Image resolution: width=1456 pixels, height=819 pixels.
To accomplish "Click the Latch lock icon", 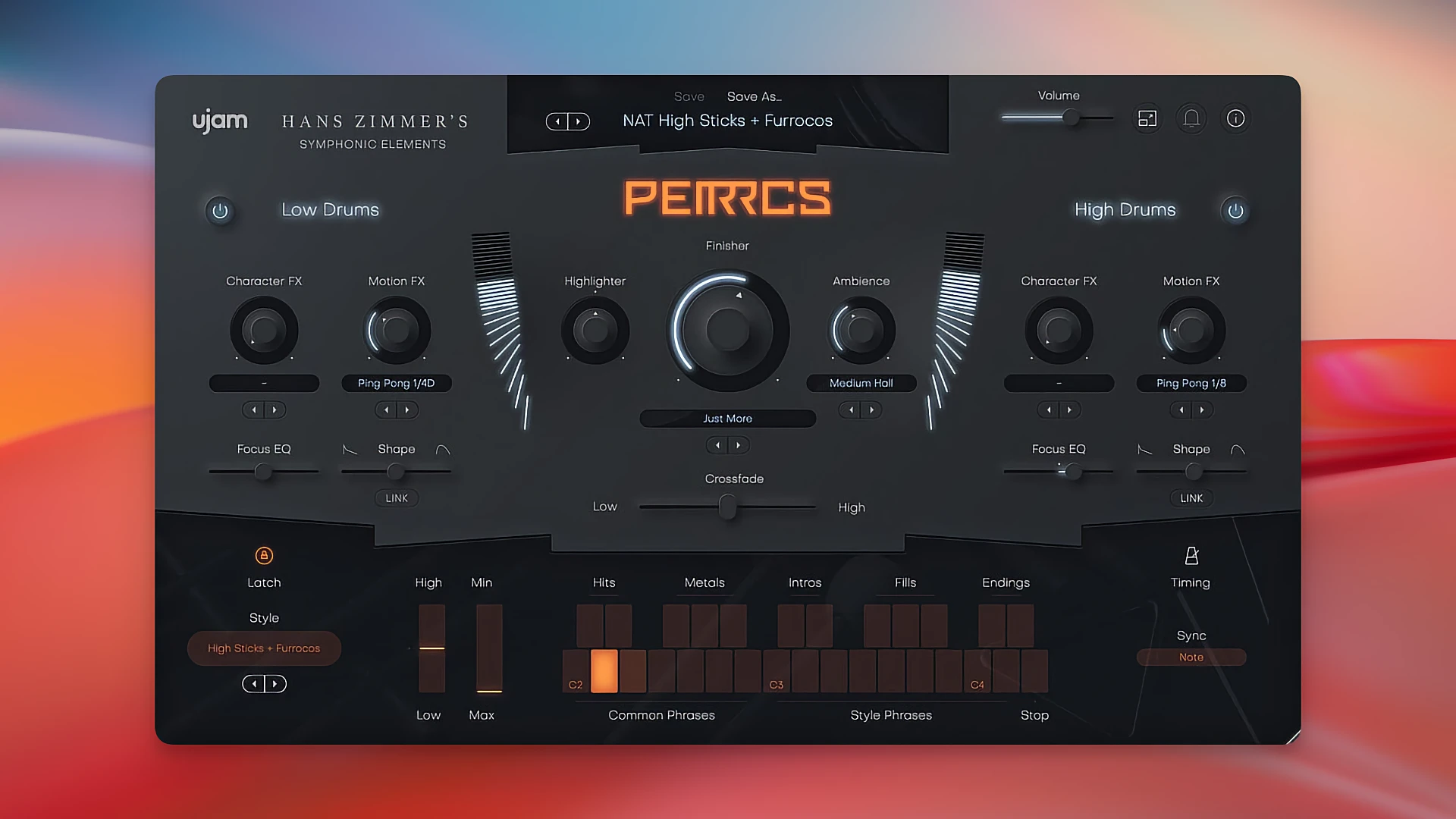I will [x=264, y=556].
